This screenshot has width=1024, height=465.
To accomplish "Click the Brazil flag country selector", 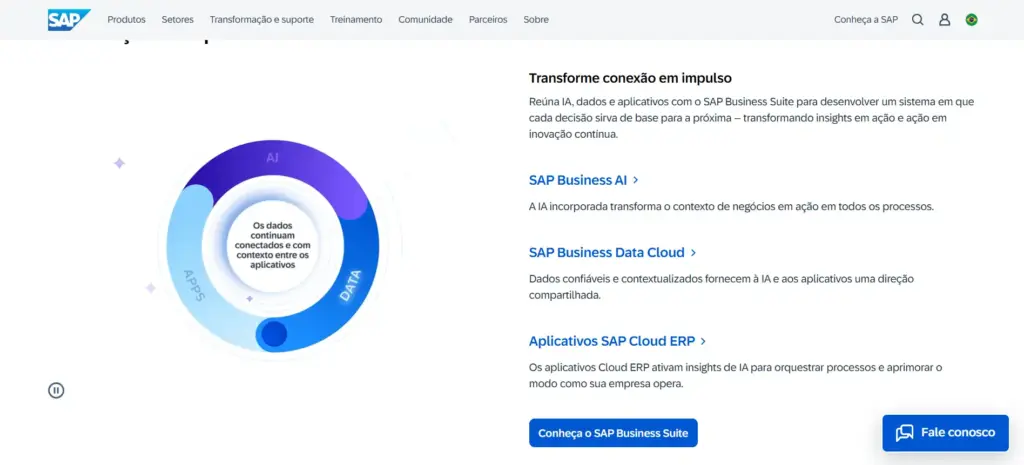I will click(972, 20).
